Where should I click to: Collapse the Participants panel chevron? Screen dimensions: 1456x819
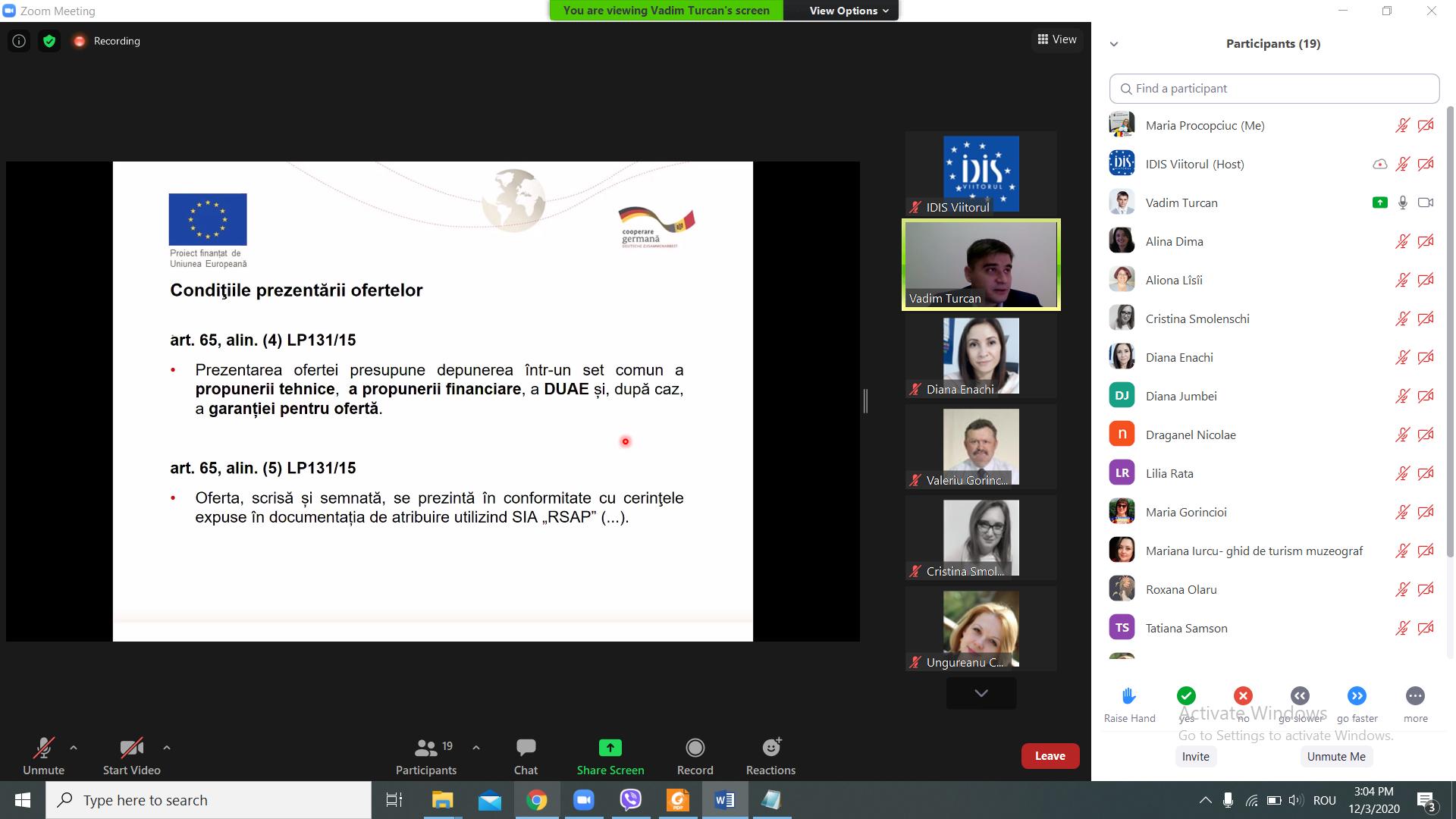(x=1114, y=44)
